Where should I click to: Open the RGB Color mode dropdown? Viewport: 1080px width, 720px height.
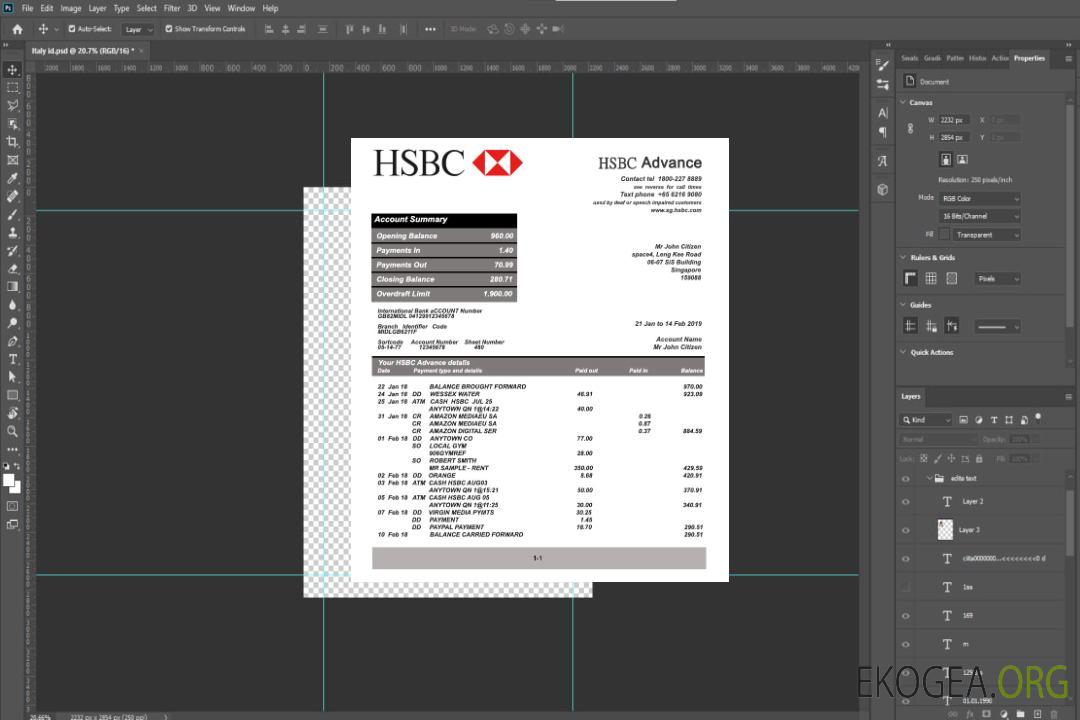[x=980, y=198]
